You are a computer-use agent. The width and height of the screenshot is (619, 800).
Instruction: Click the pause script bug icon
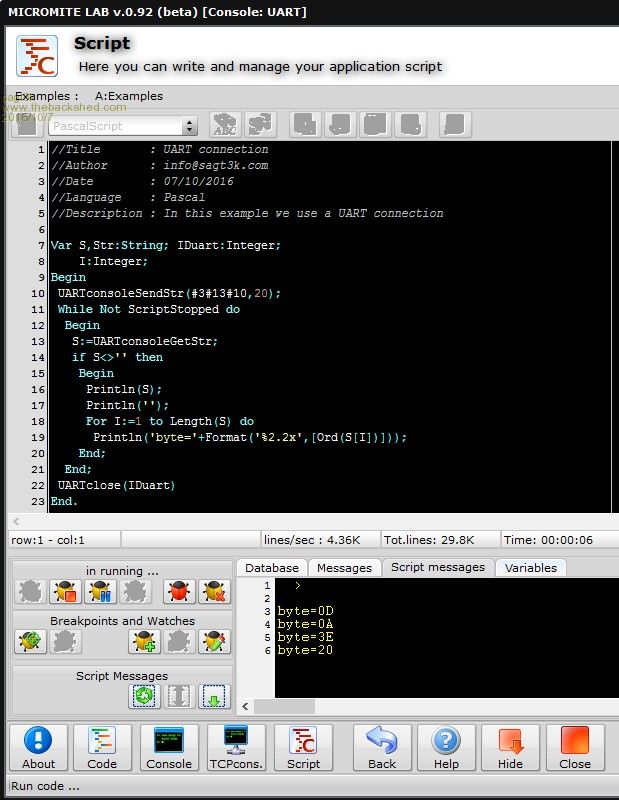[99, 593]
